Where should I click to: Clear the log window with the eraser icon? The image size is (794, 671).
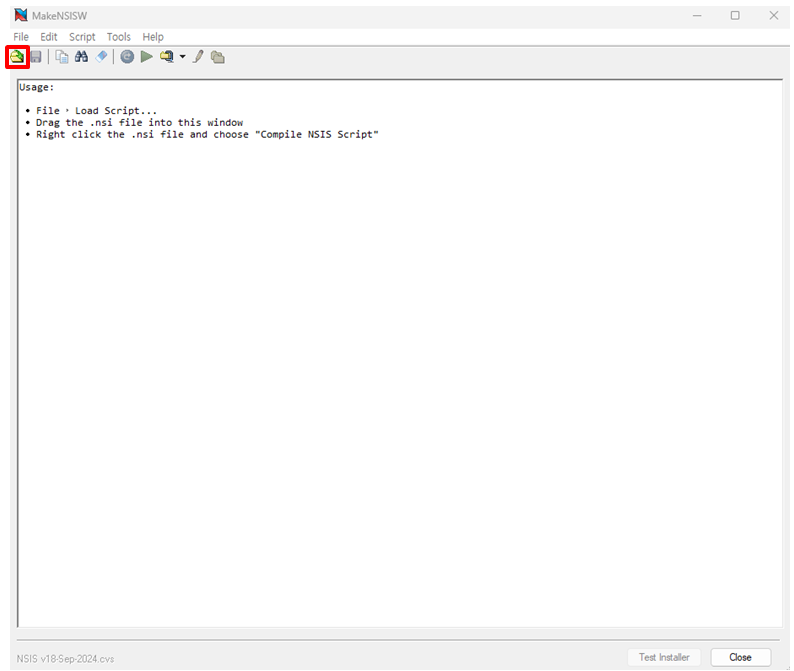[101, 57]
